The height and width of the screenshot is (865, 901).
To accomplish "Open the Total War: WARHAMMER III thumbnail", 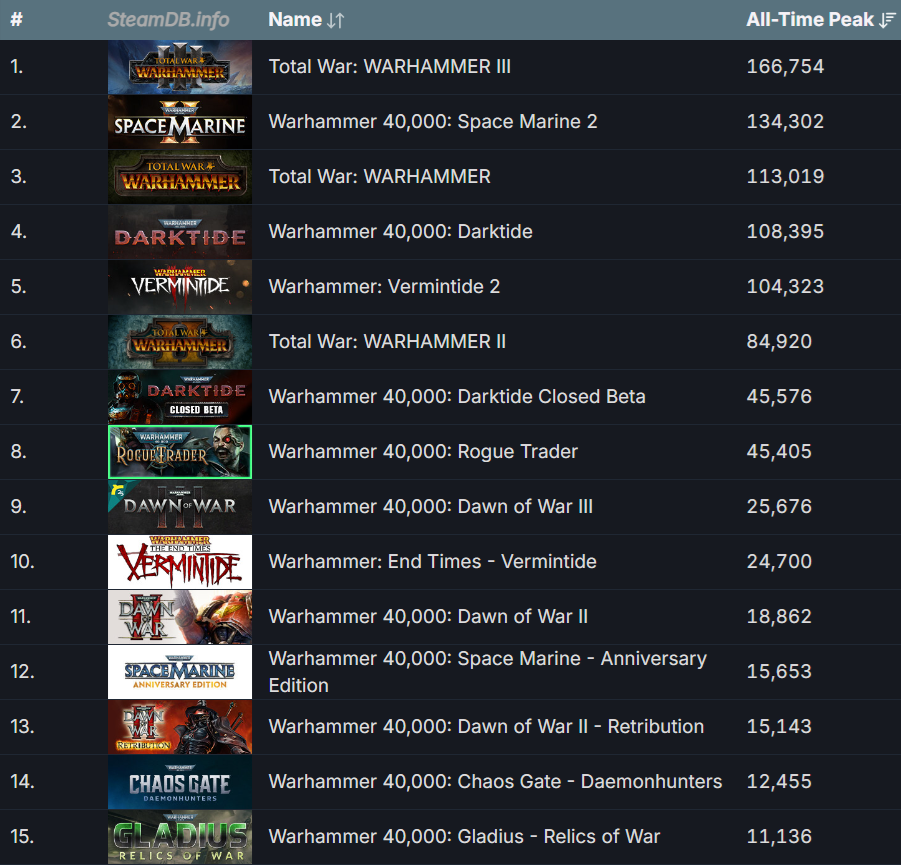I will [x=180, y=67].
